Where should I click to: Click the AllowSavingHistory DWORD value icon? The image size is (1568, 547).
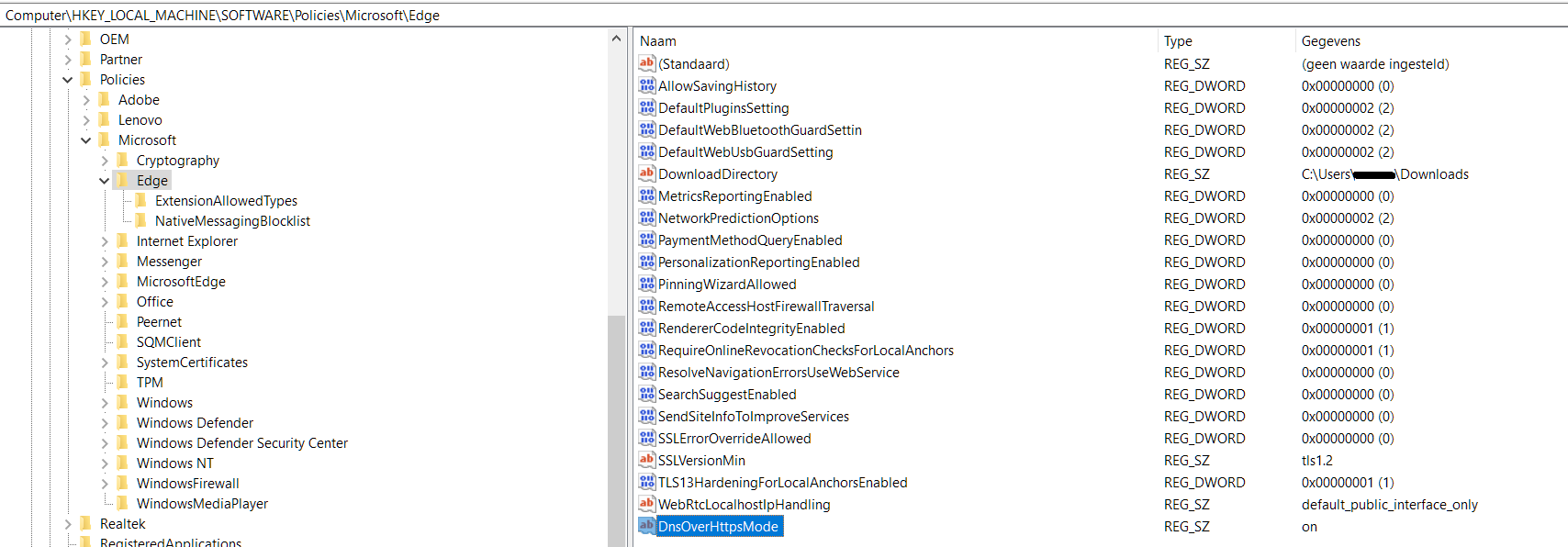[647, 85]
